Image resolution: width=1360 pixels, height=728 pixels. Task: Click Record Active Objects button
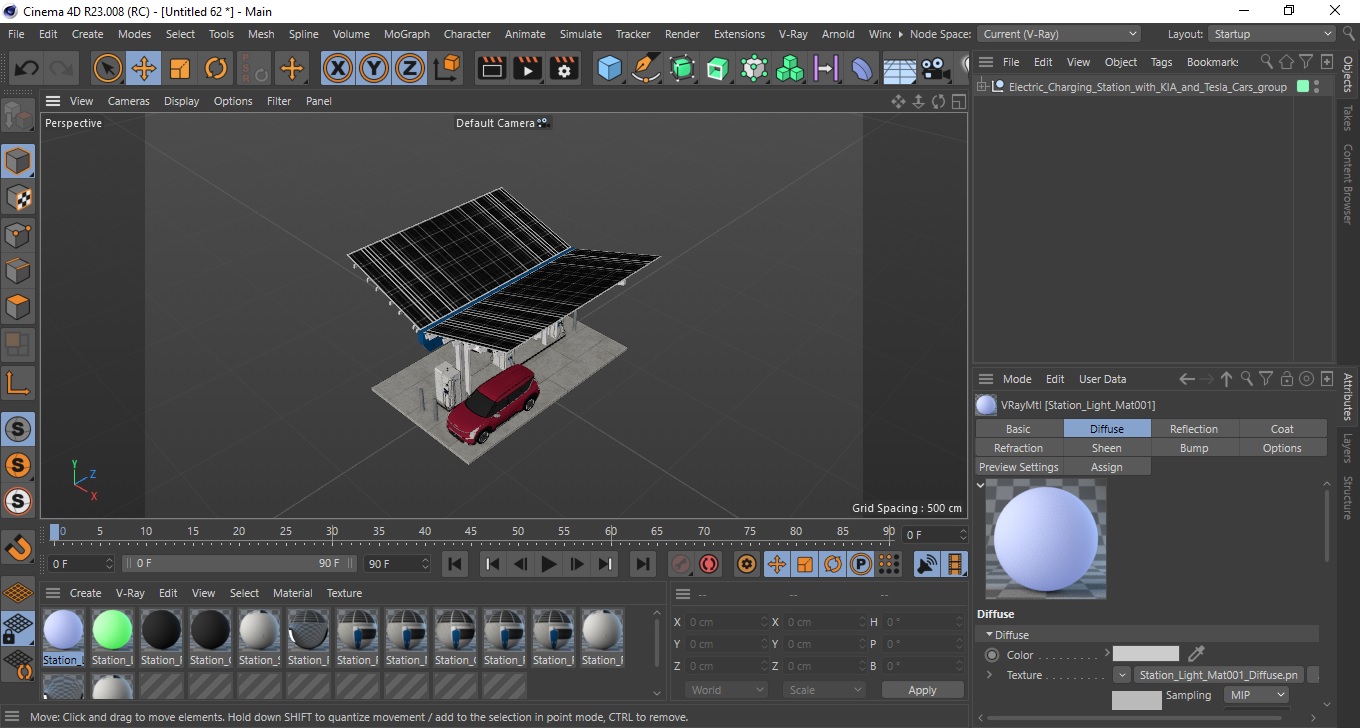[680, 564]
